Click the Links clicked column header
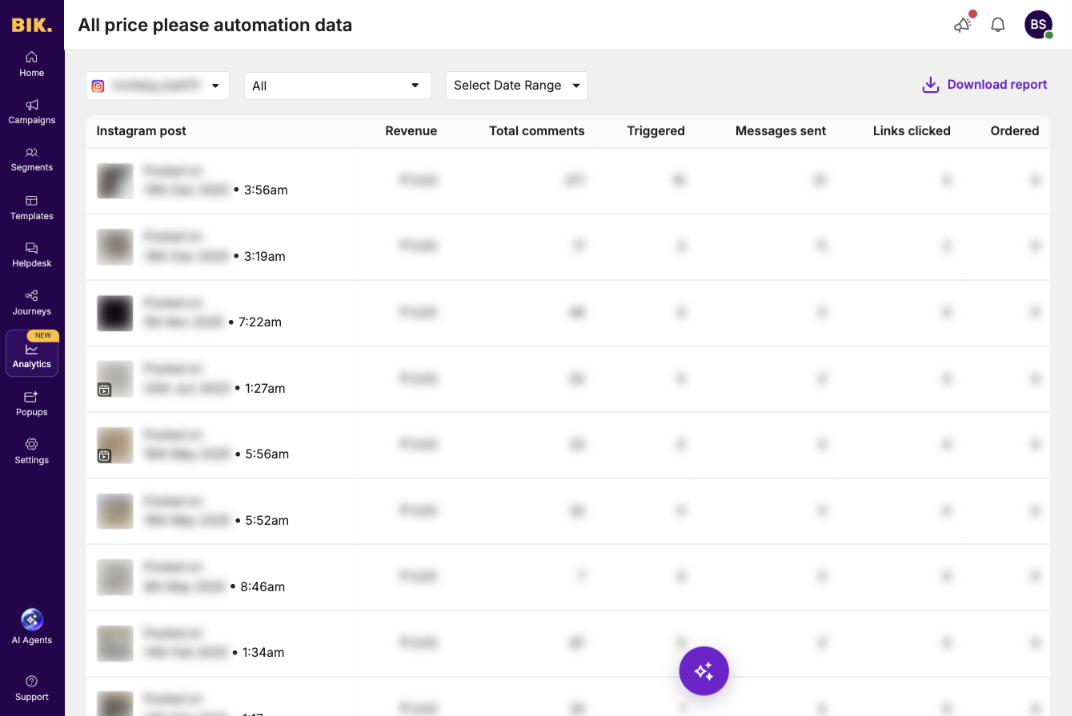 pyautogui.click(x=911, y=131)
